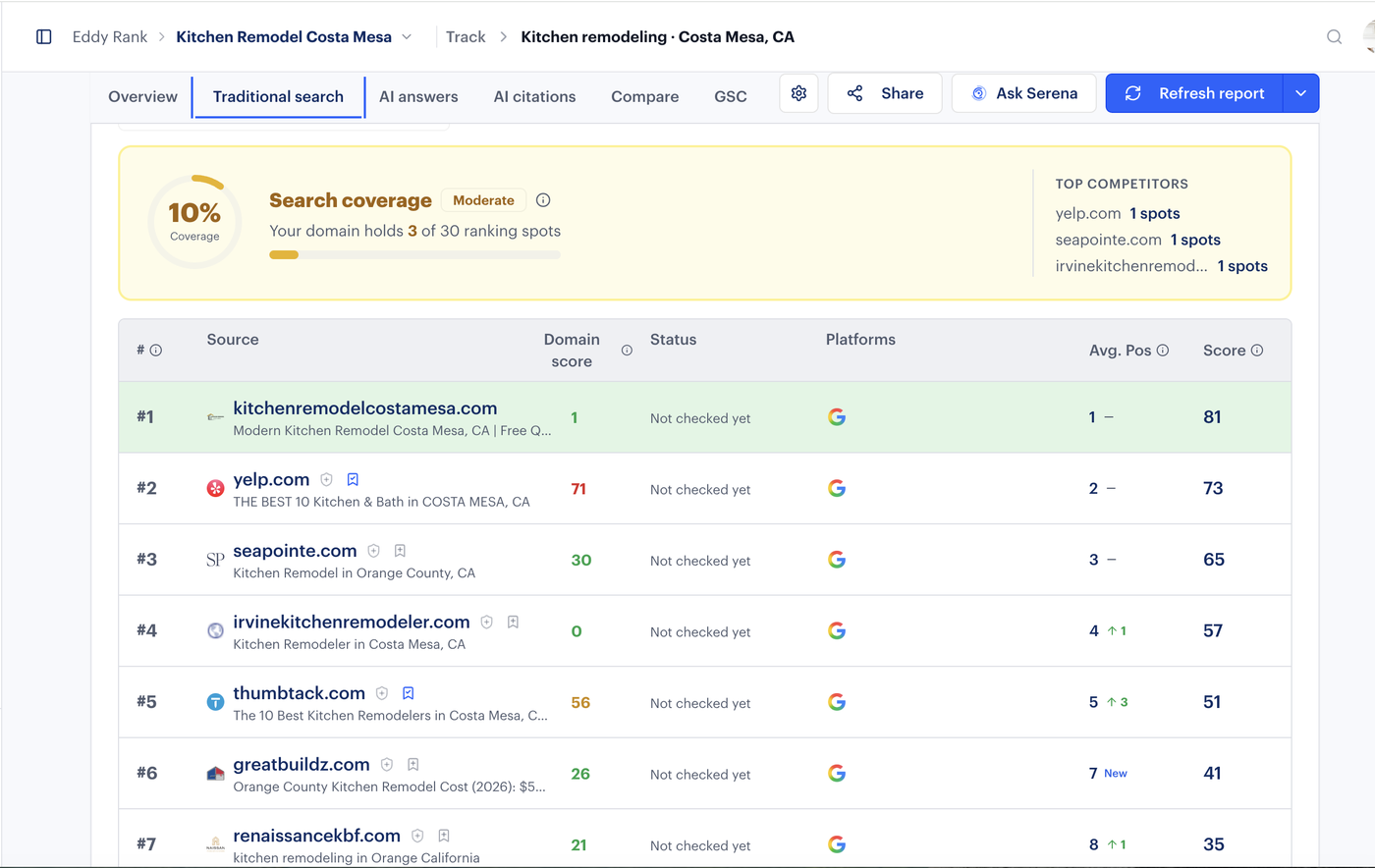Toggle the thumbtack.com bookmark
The image size is (1375, 868).
tap(409, 693)
